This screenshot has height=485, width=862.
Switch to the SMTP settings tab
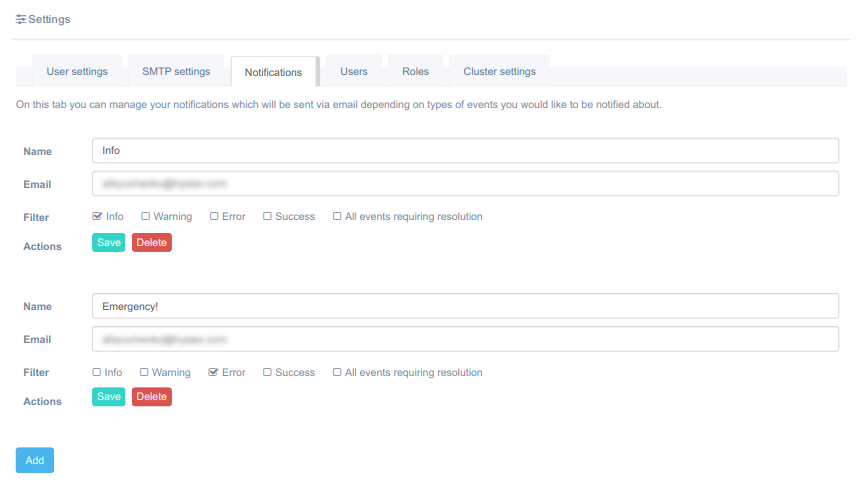(176, 72)
